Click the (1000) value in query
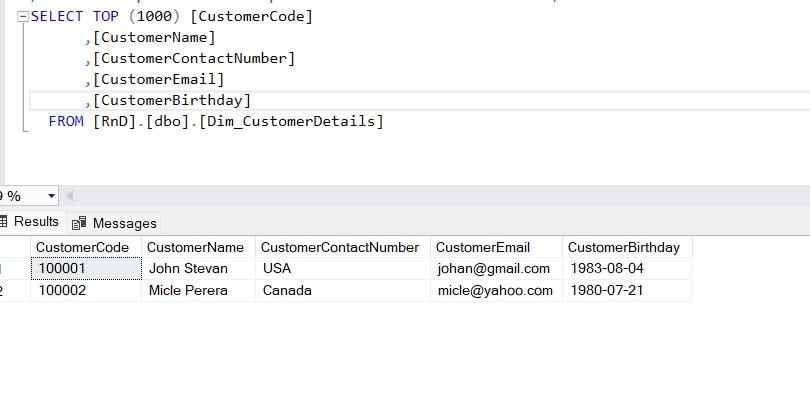Viewport: 810px width, 412px height. (x=154, y=17)
